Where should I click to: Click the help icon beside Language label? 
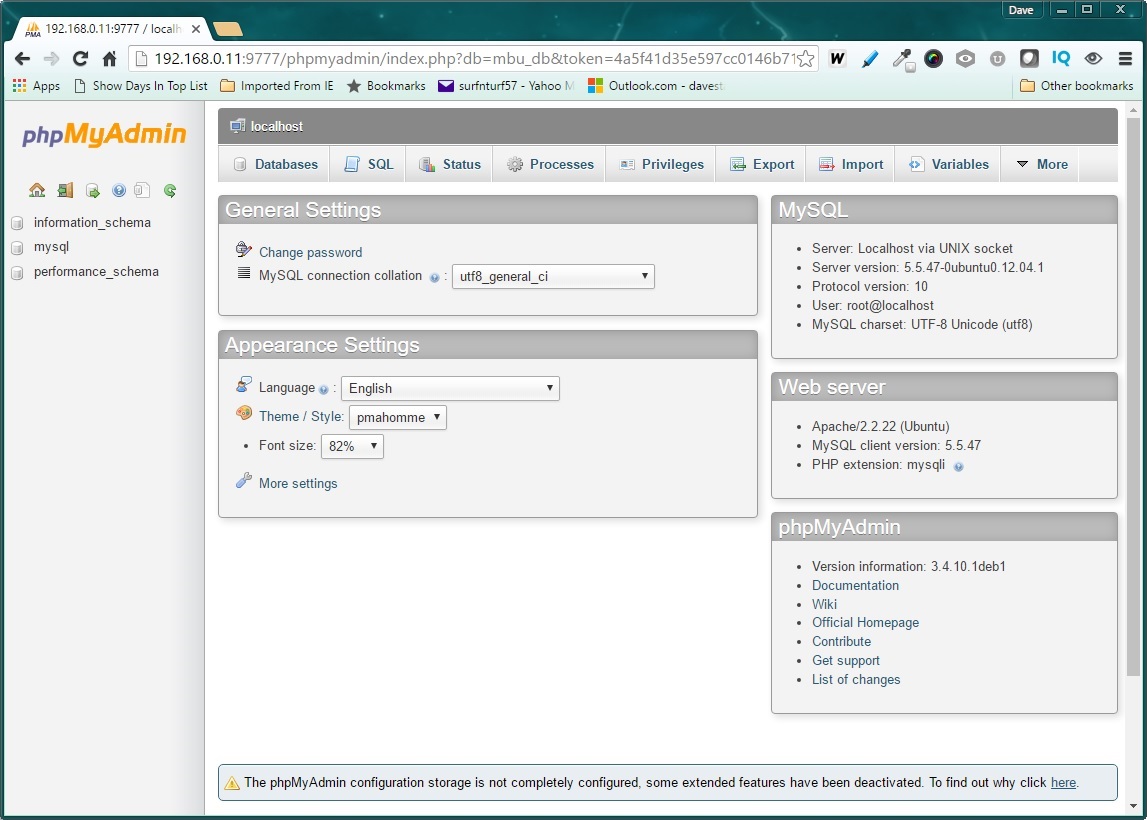click(x=323, y=390)
